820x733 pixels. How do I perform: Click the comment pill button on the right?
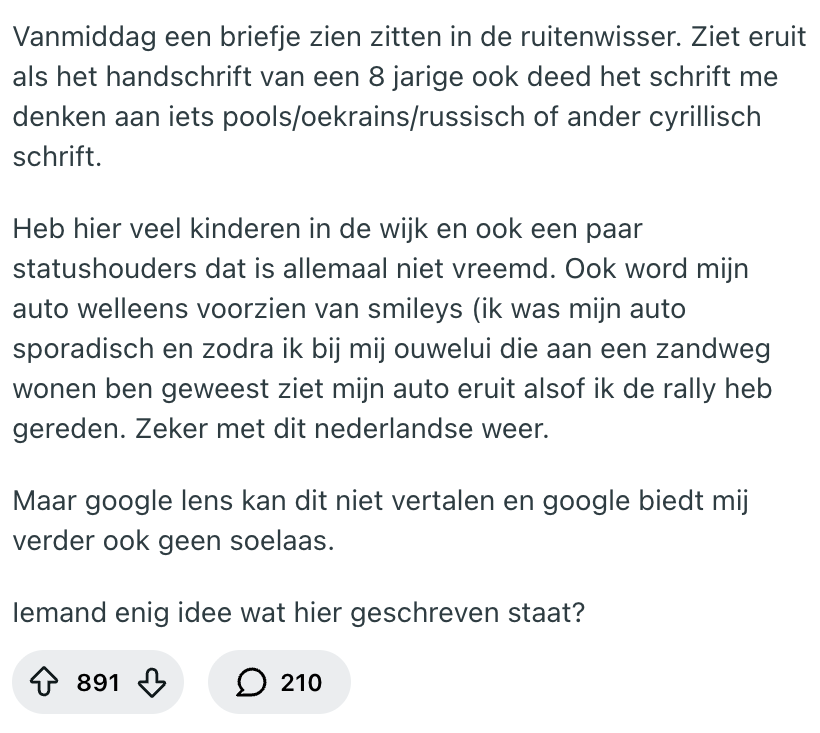pyautogui.click(x=279, y=682)
